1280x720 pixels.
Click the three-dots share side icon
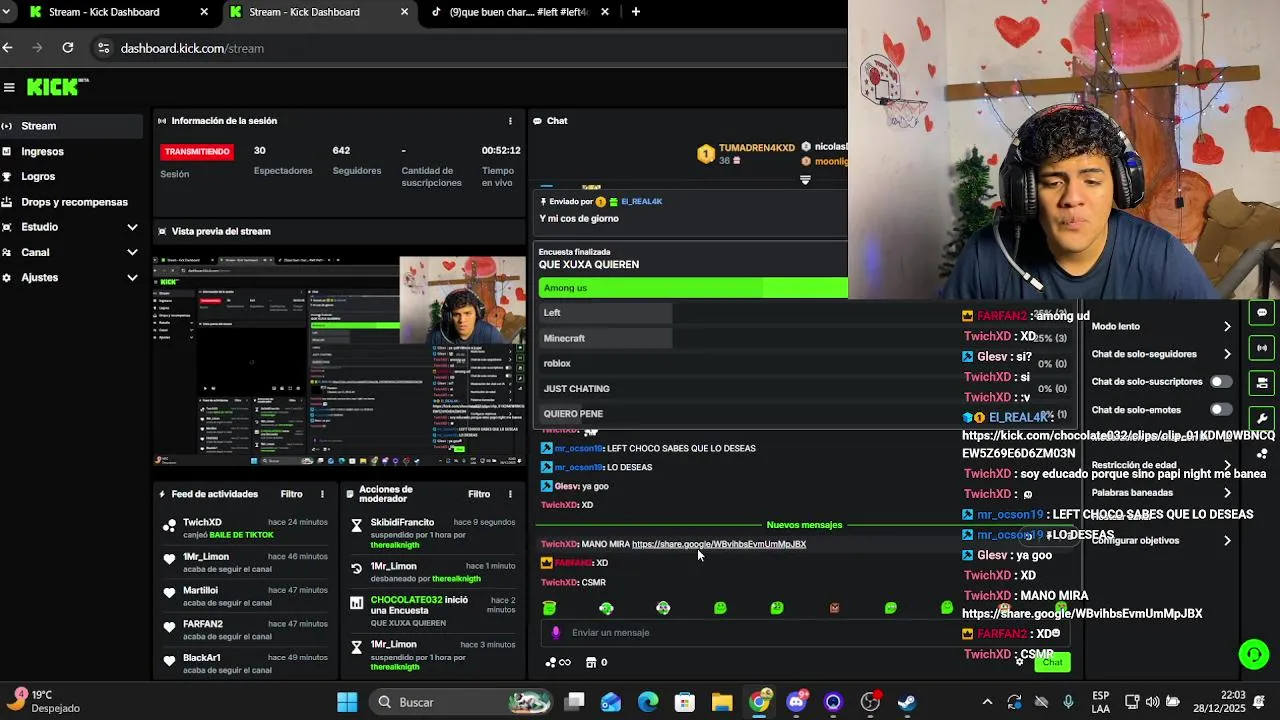coord(1262,454)
